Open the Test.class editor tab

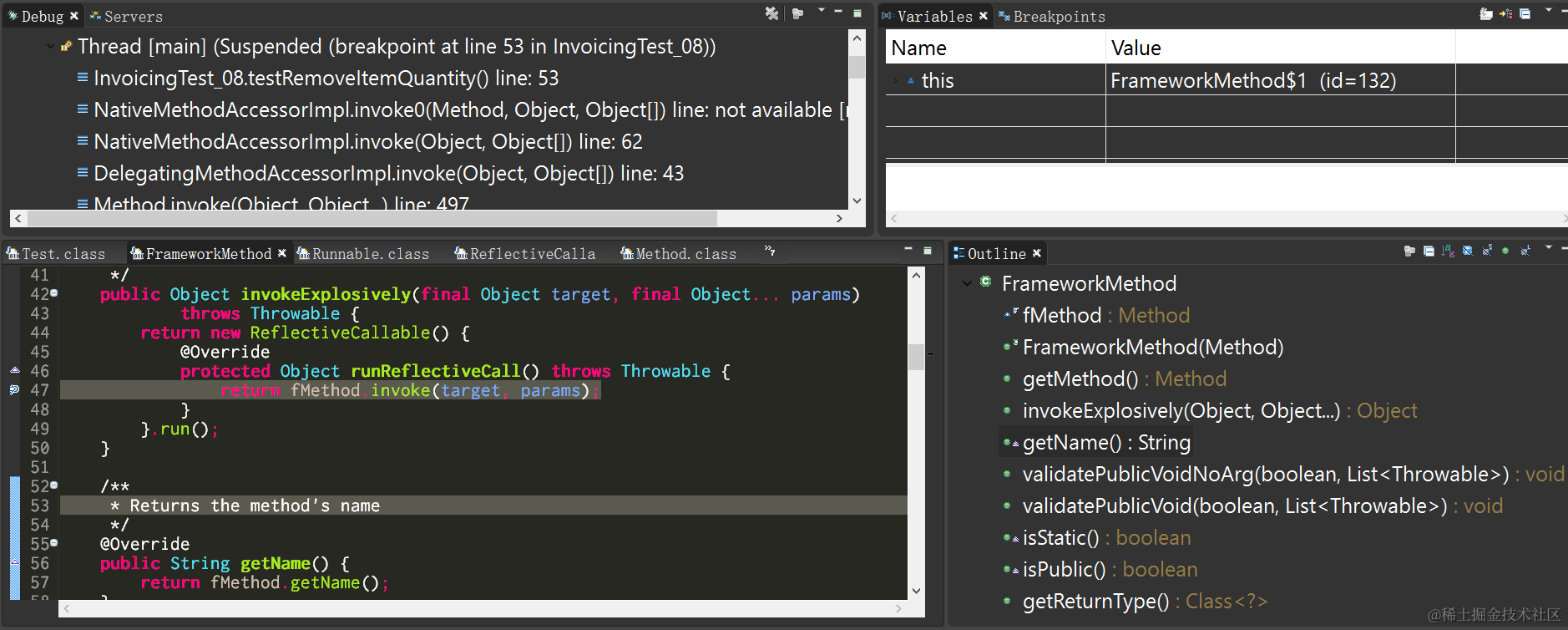pyautogui.click(x=57, y=254)
